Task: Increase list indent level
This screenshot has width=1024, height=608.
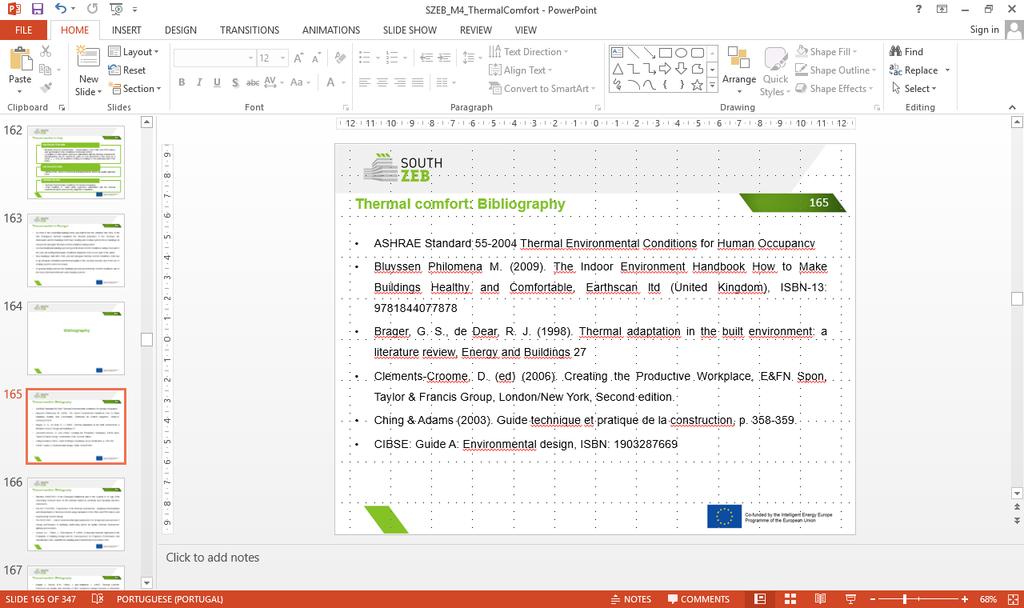Action: click(x=444, y=57)
